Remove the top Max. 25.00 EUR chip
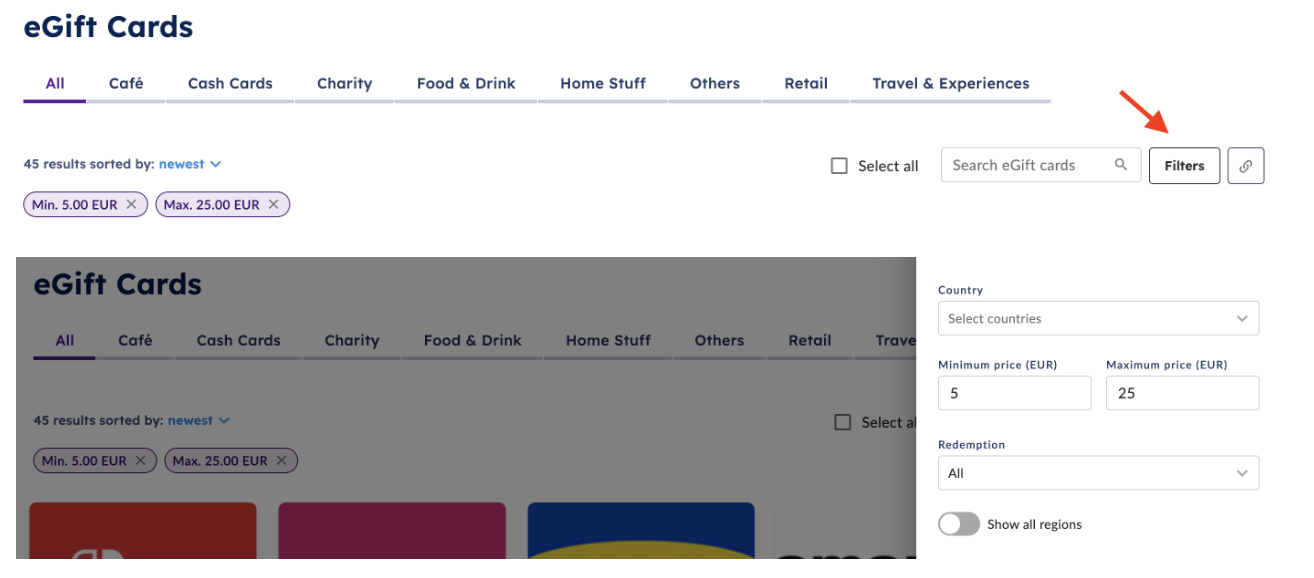Screen dimensions: 1314x578 [x=273, y=205]
